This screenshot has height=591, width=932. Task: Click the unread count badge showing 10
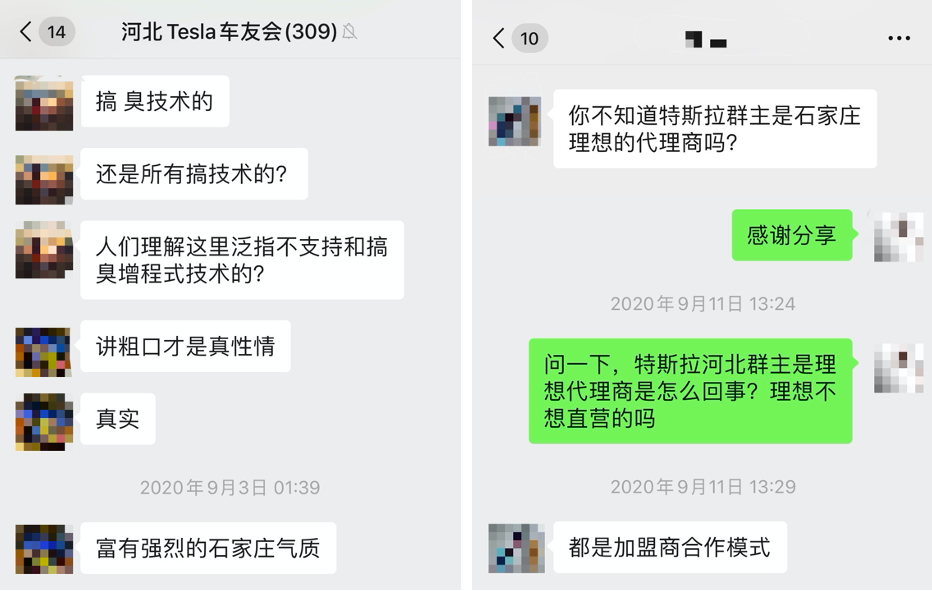[x=530, y=39]
